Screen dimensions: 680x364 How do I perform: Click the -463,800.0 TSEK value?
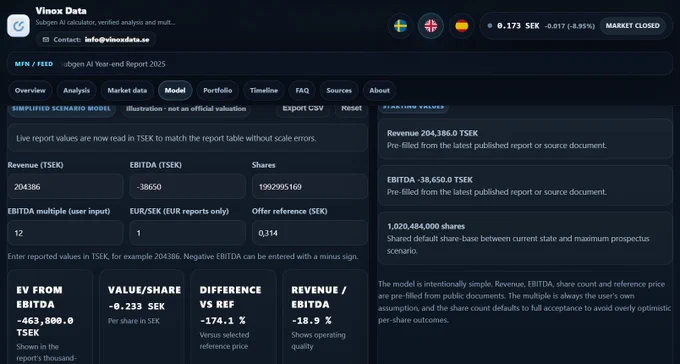click(x=45, y=327)
